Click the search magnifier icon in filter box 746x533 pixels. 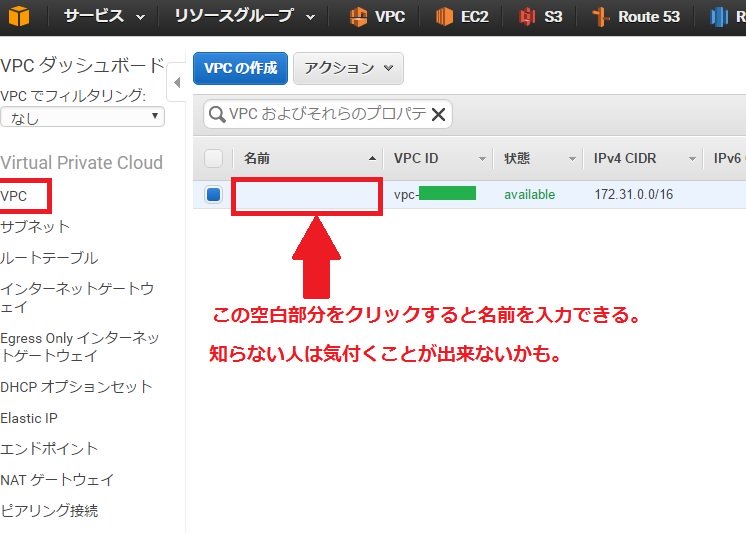217,115
